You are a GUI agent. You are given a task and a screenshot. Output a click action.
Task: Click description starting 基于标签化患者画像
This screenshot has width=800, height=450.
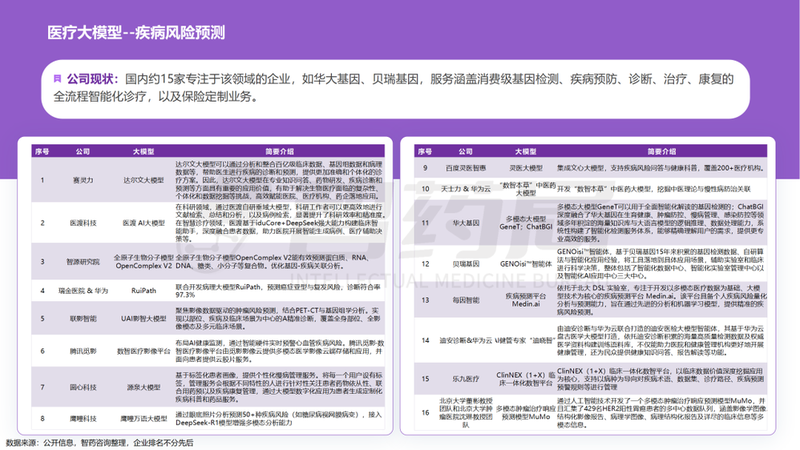pos(279,387)
